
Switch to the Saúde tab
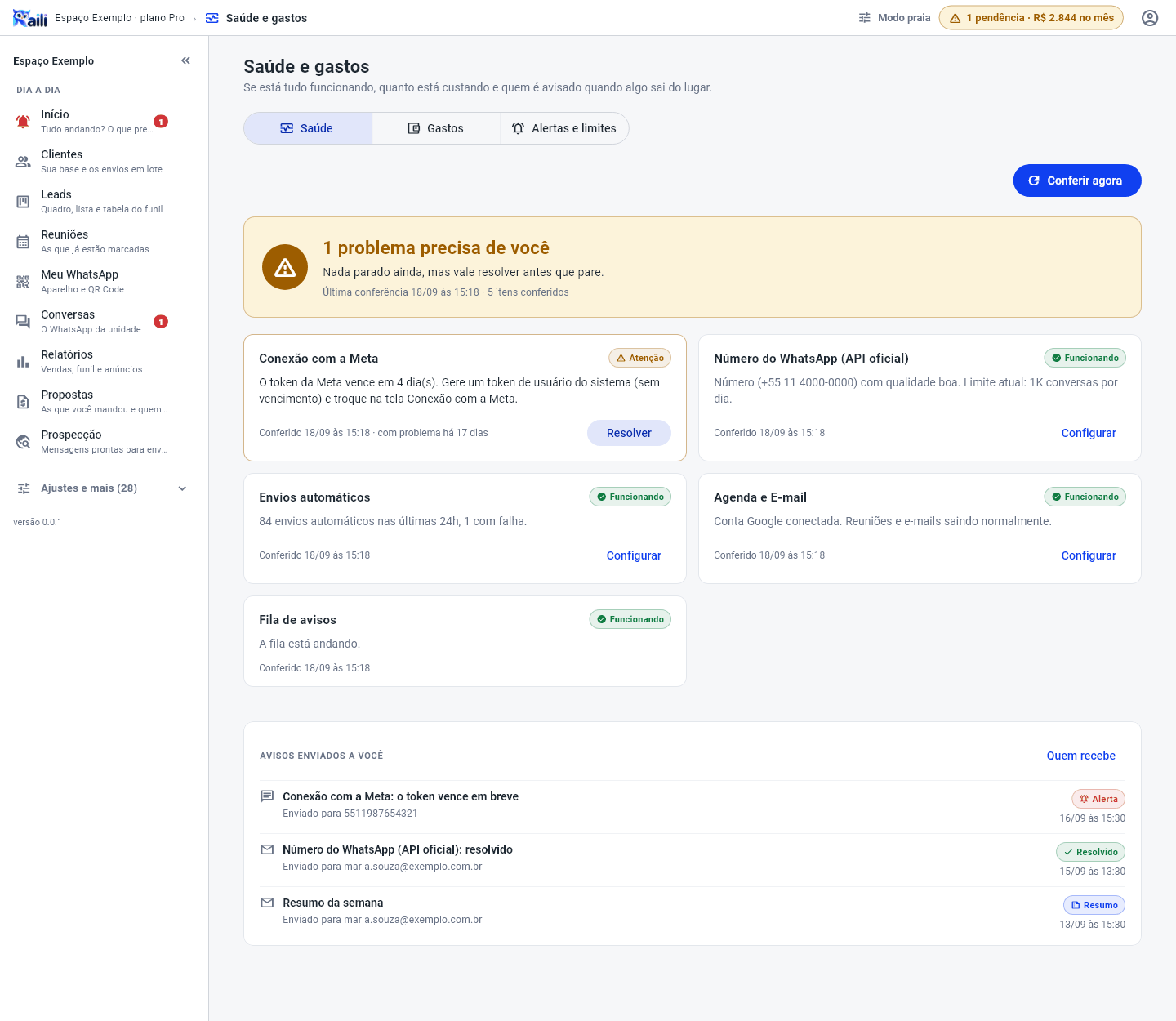308,128
